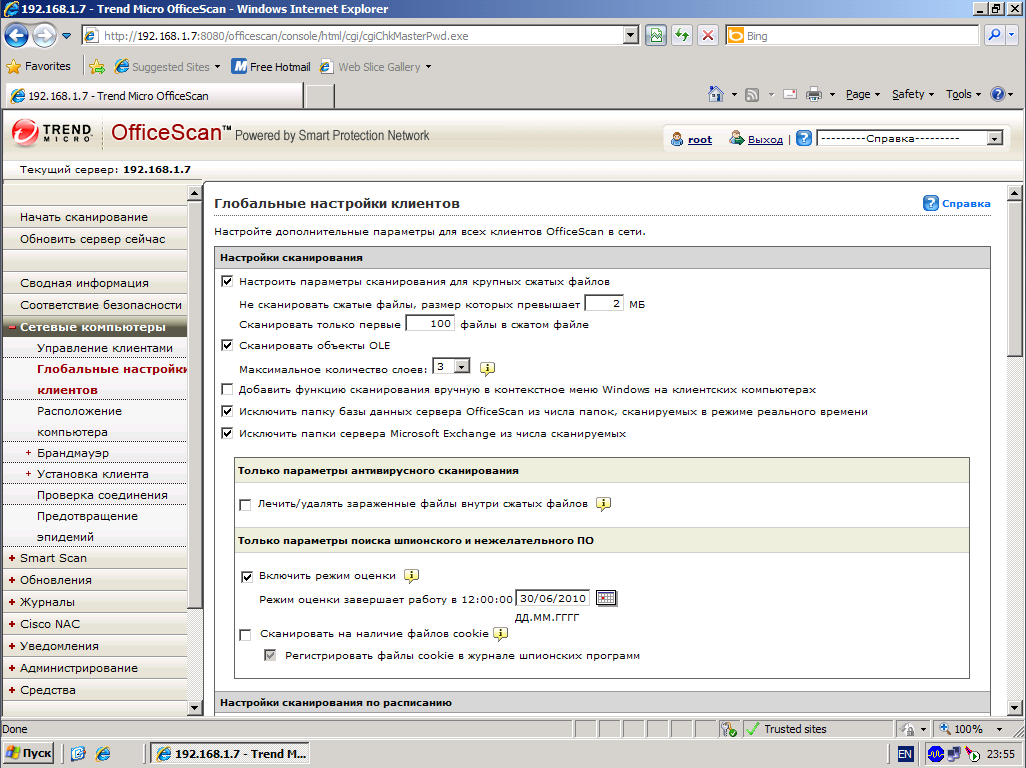Enable Добавить функцию сканирования вручную в контекстное меню
The height and width of the screenshot is (768, 1026).
click(x=227, y=389)
